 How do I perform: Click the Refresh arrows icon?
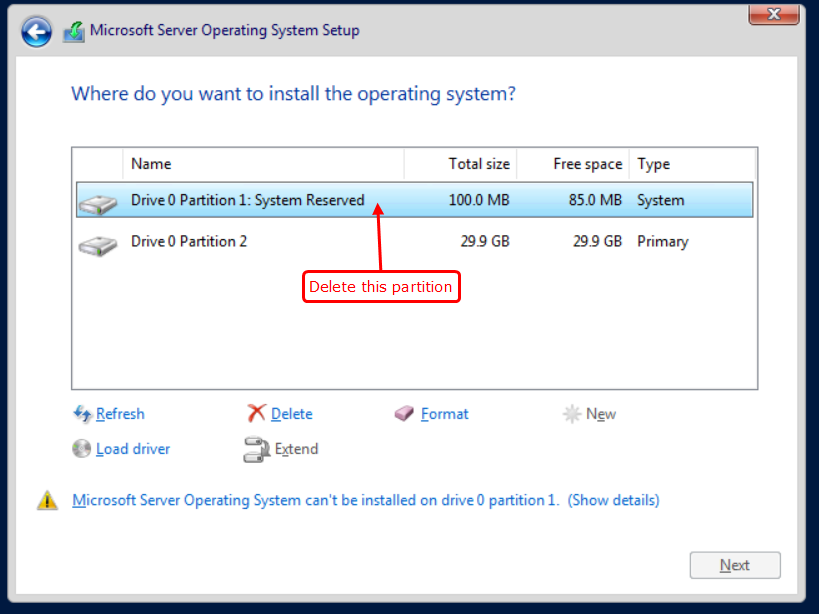(82, 414)
